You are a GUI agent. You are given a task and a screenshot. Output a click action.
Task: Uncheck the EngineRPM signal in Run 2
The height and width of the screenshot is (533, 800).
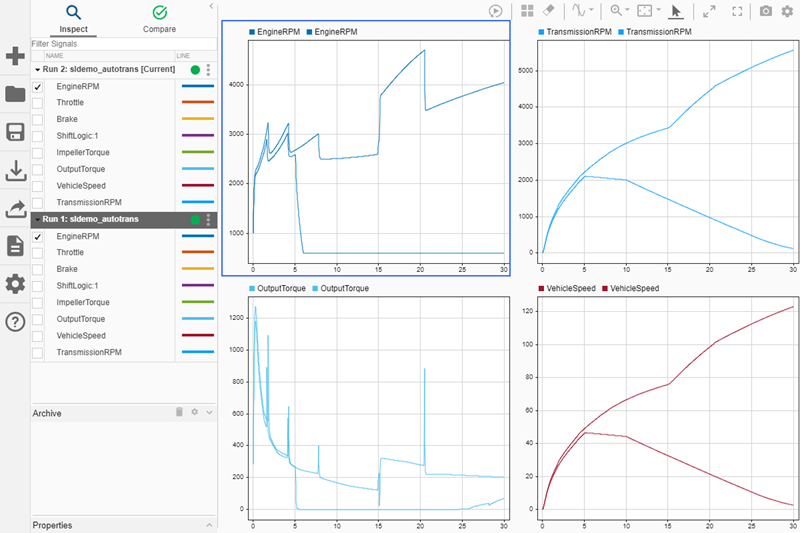38,87
